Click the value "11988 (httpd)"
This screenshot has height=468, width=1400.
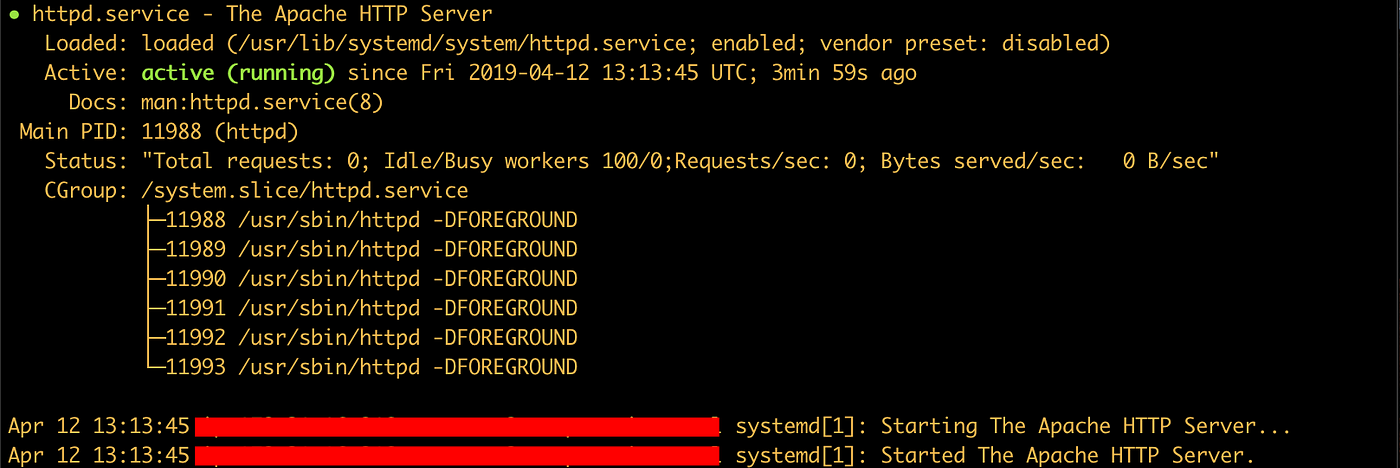tap(220, 132)
